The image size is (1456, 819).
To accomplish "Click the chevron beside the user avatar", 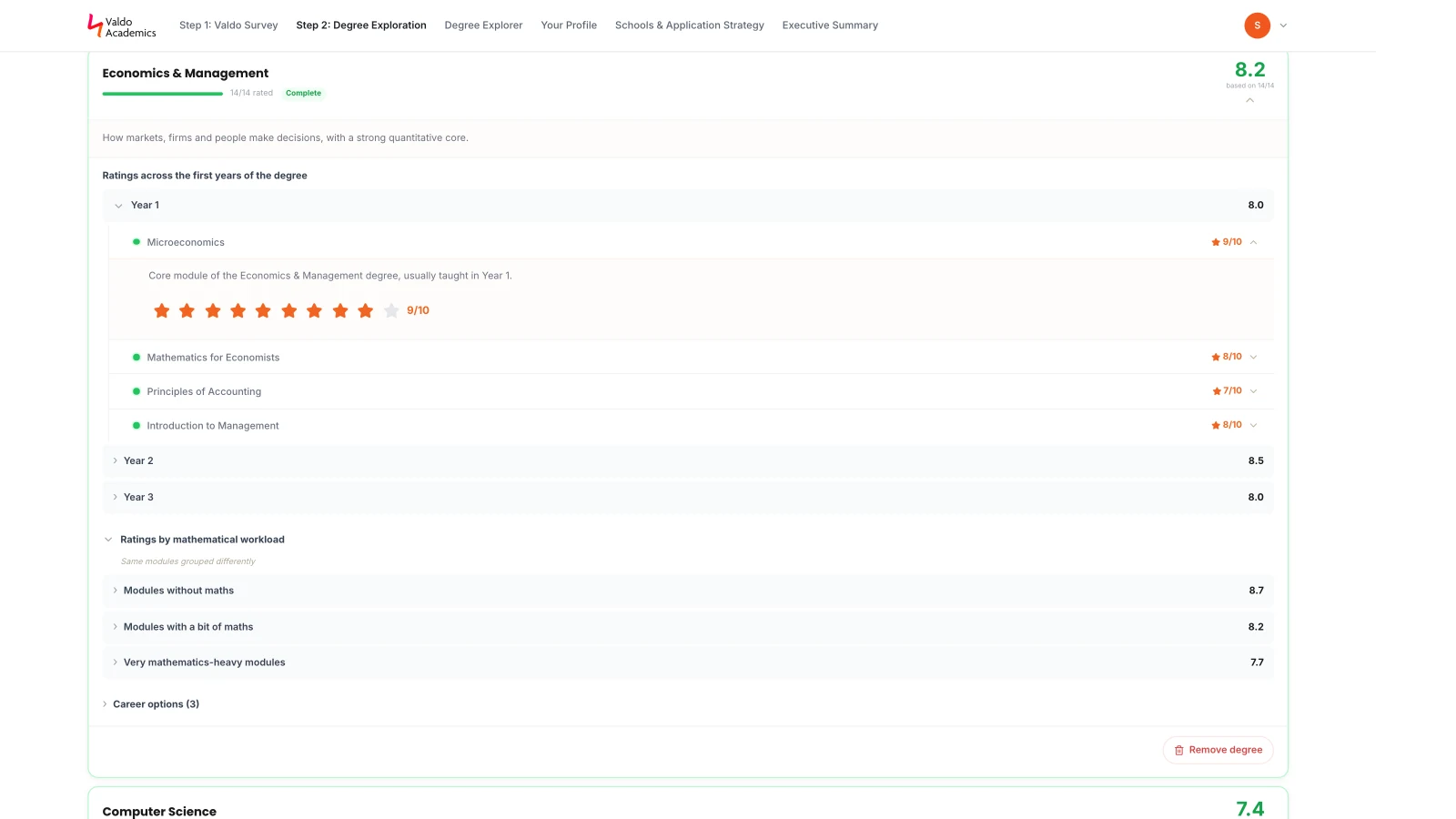I will click(x=1283, y=25).
